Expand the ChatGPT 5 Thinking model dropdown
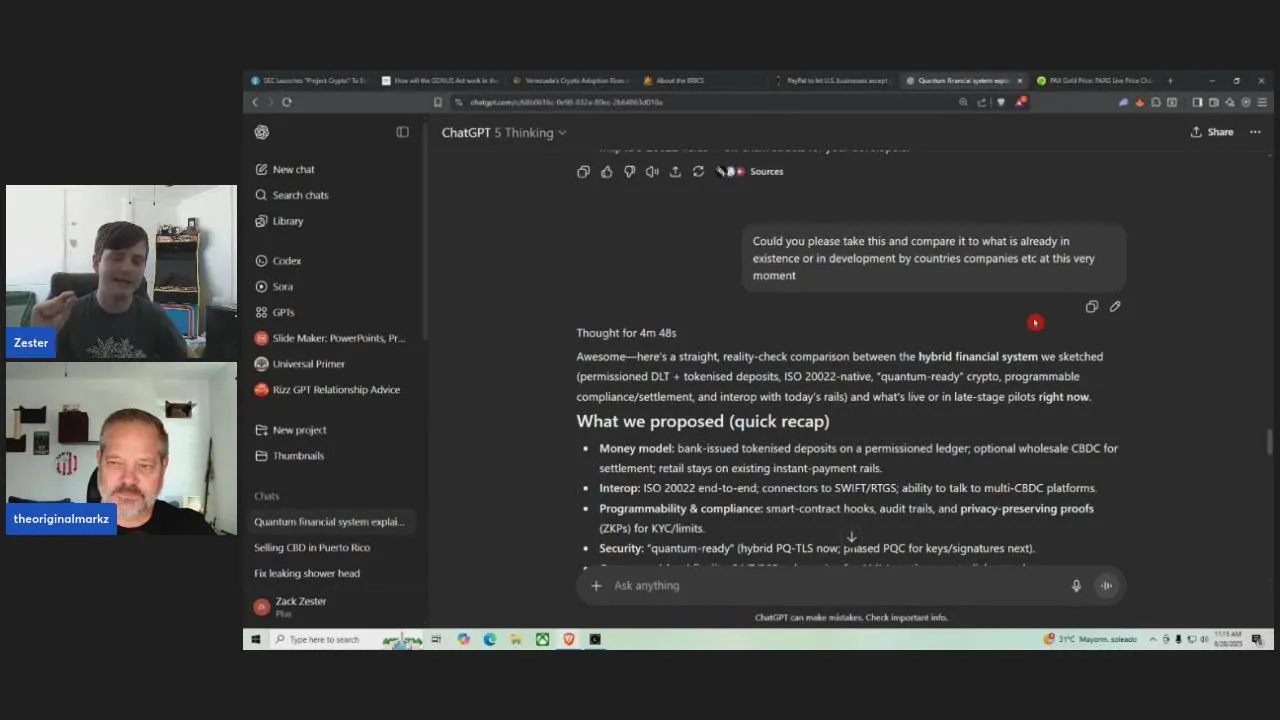This screenshot has height=720, width=1280. [504, 132]
